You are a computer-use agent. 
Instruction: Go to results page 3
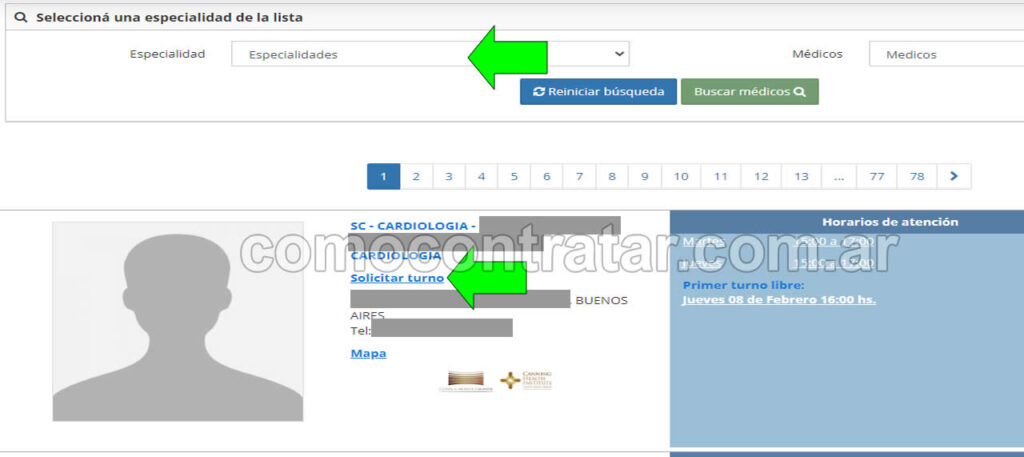(449, 177)
